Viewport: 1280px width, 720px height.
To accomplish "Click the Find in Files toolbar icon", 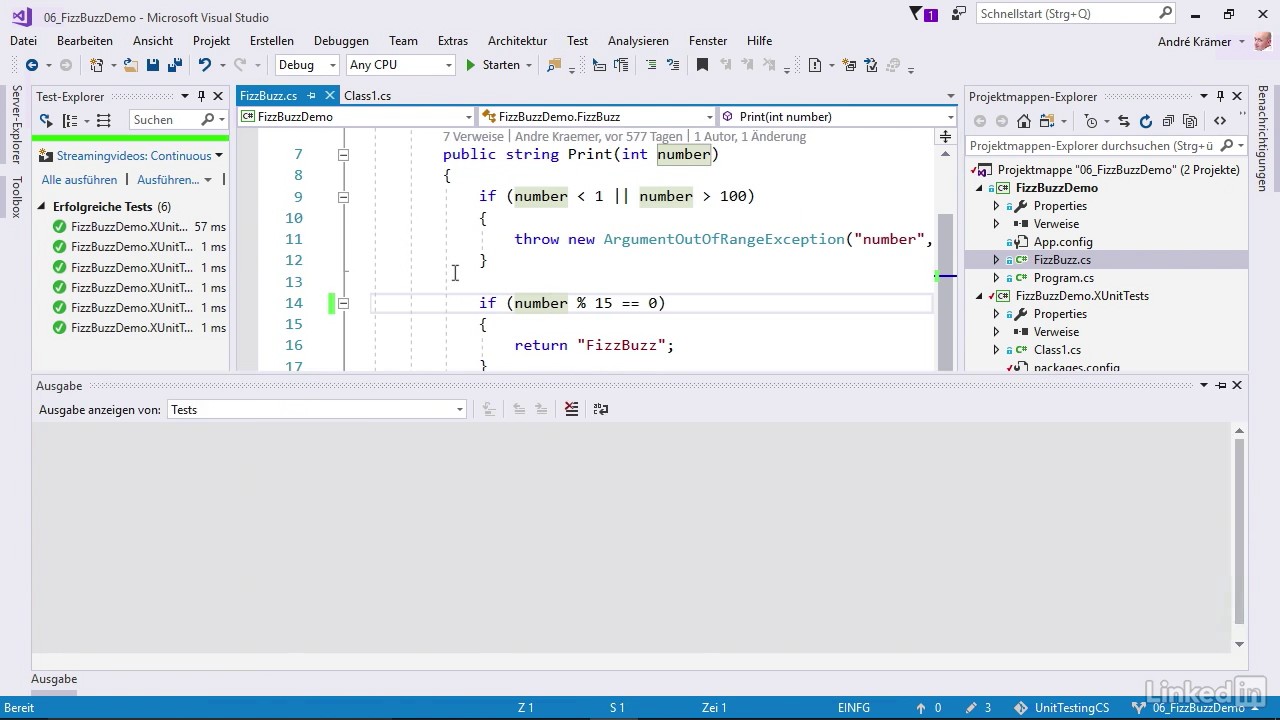I will coord(554,65).
